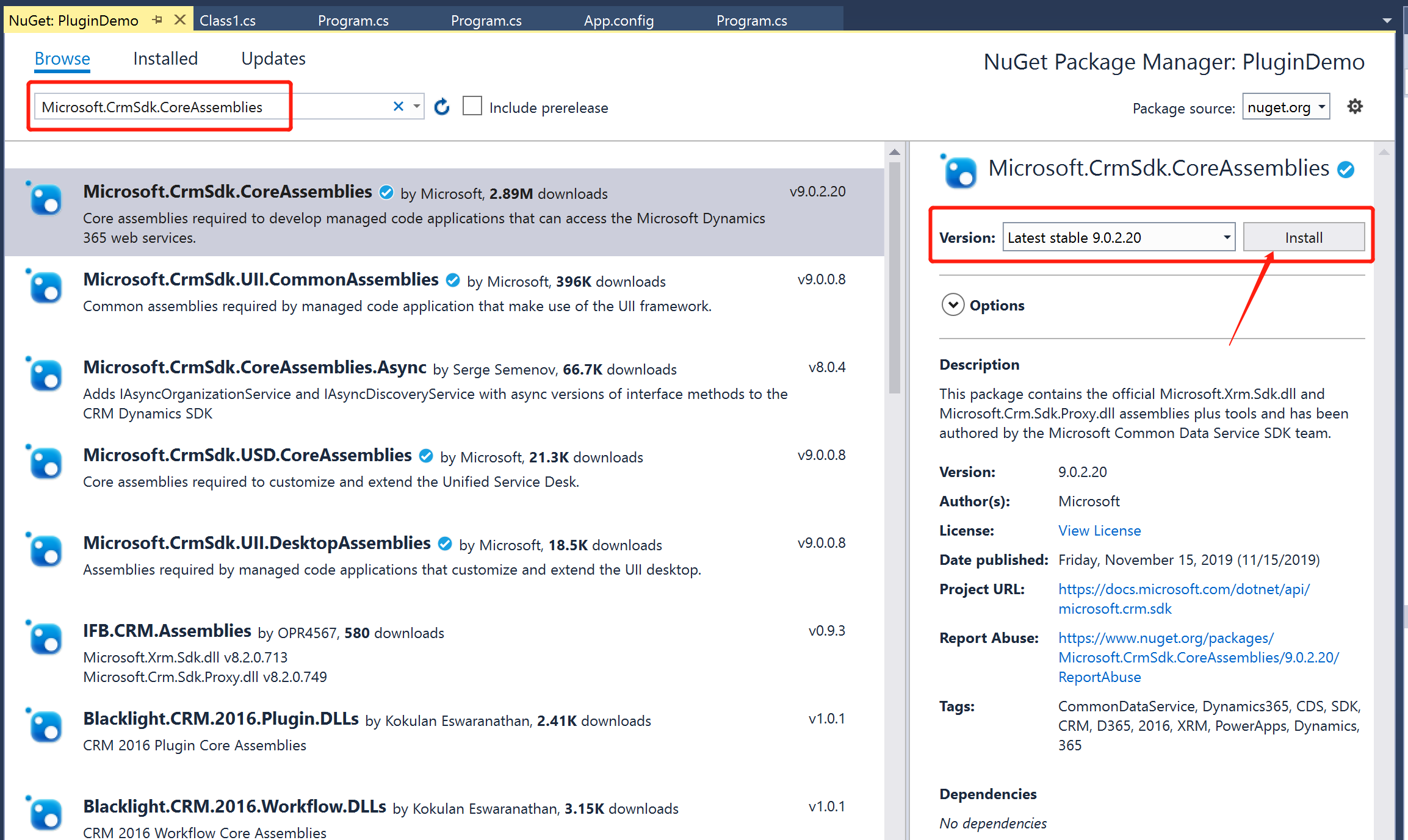Click the Install button
The width and height of the screenshot is (1408, 840).
(x=1304, y=237)
